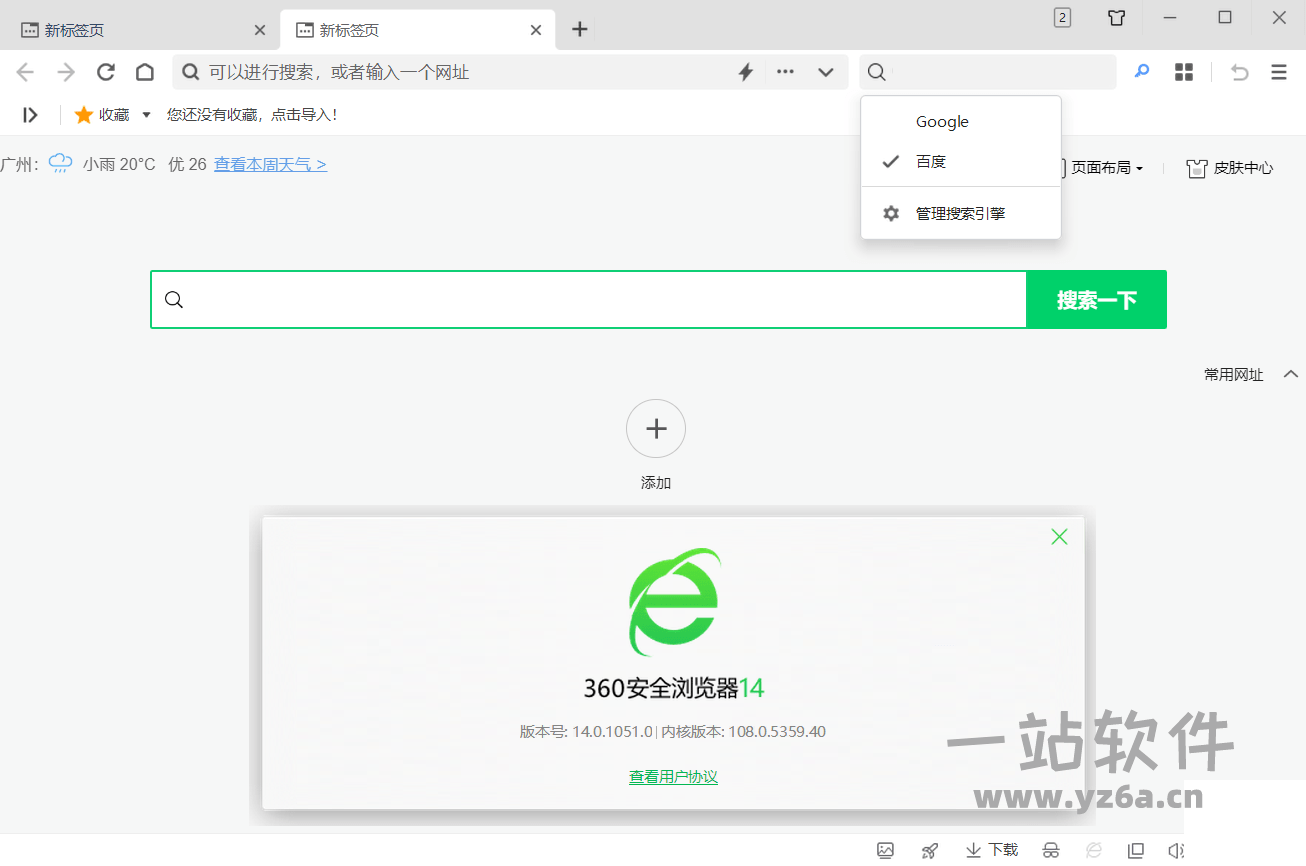Click the rainy weather cloud icon
The height and width of the screenshot is (866, 1306).
[61, 163]
